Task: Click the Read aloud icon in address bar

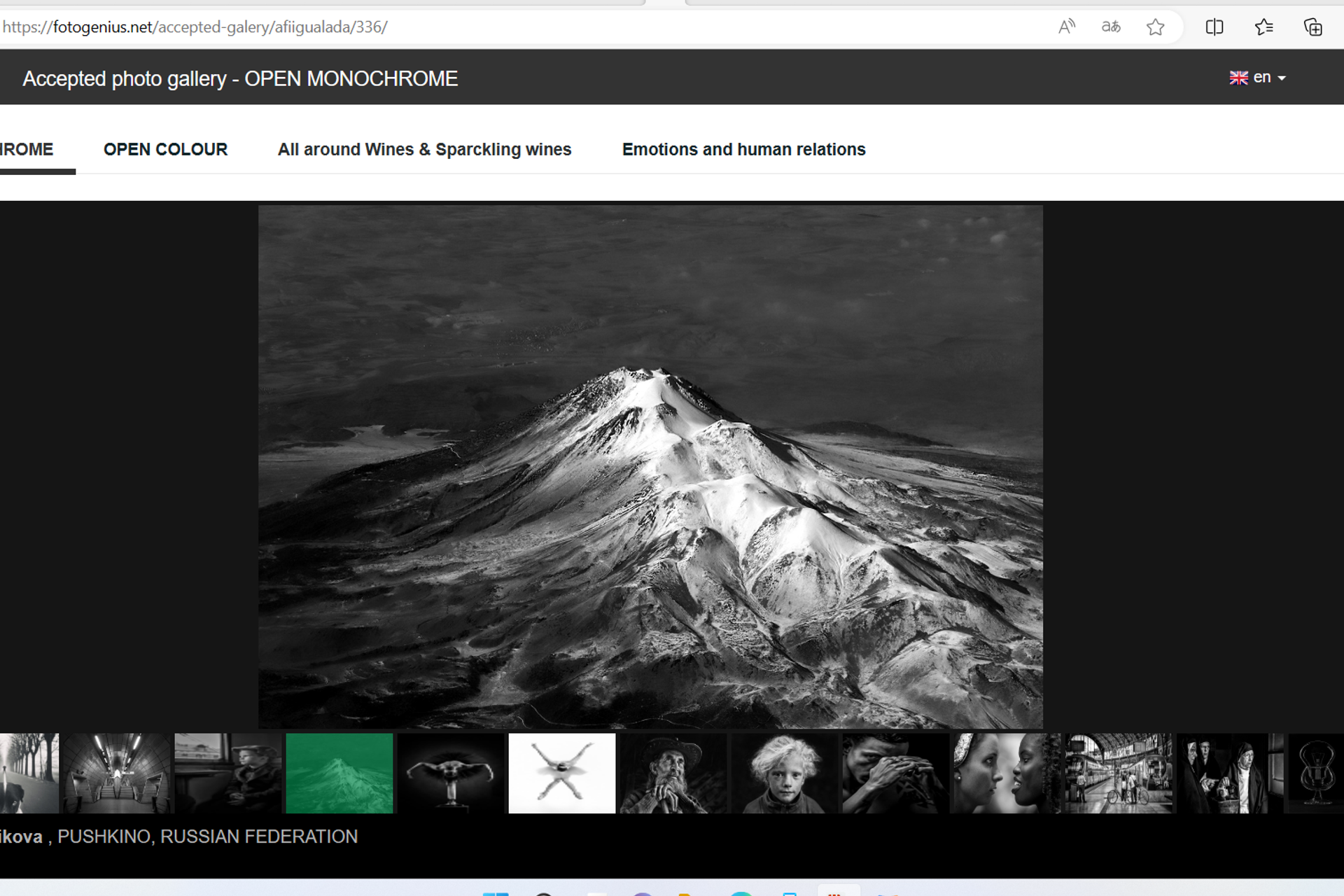Action: 1066,27
